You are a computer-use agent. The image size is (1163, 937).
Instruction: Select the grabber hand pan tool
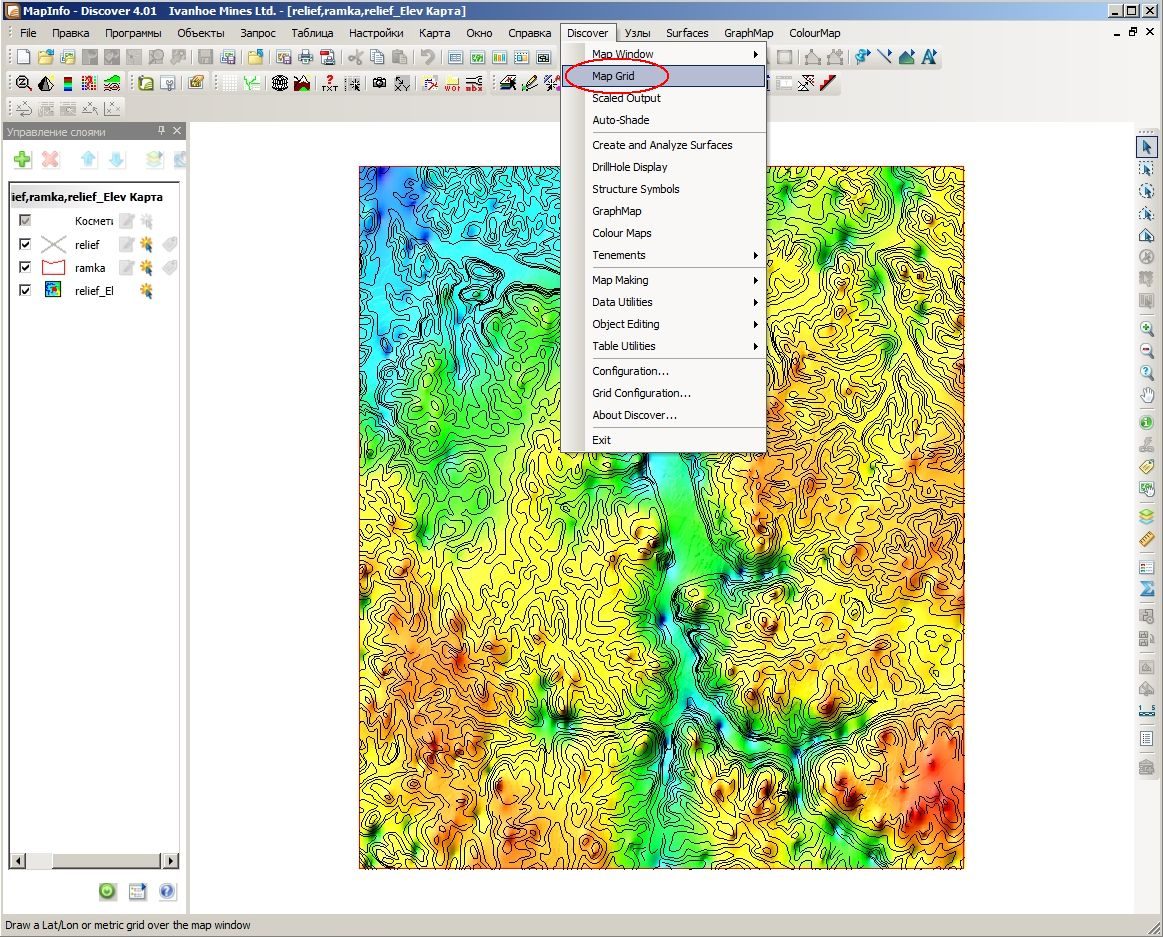(x=1147, y=395)
